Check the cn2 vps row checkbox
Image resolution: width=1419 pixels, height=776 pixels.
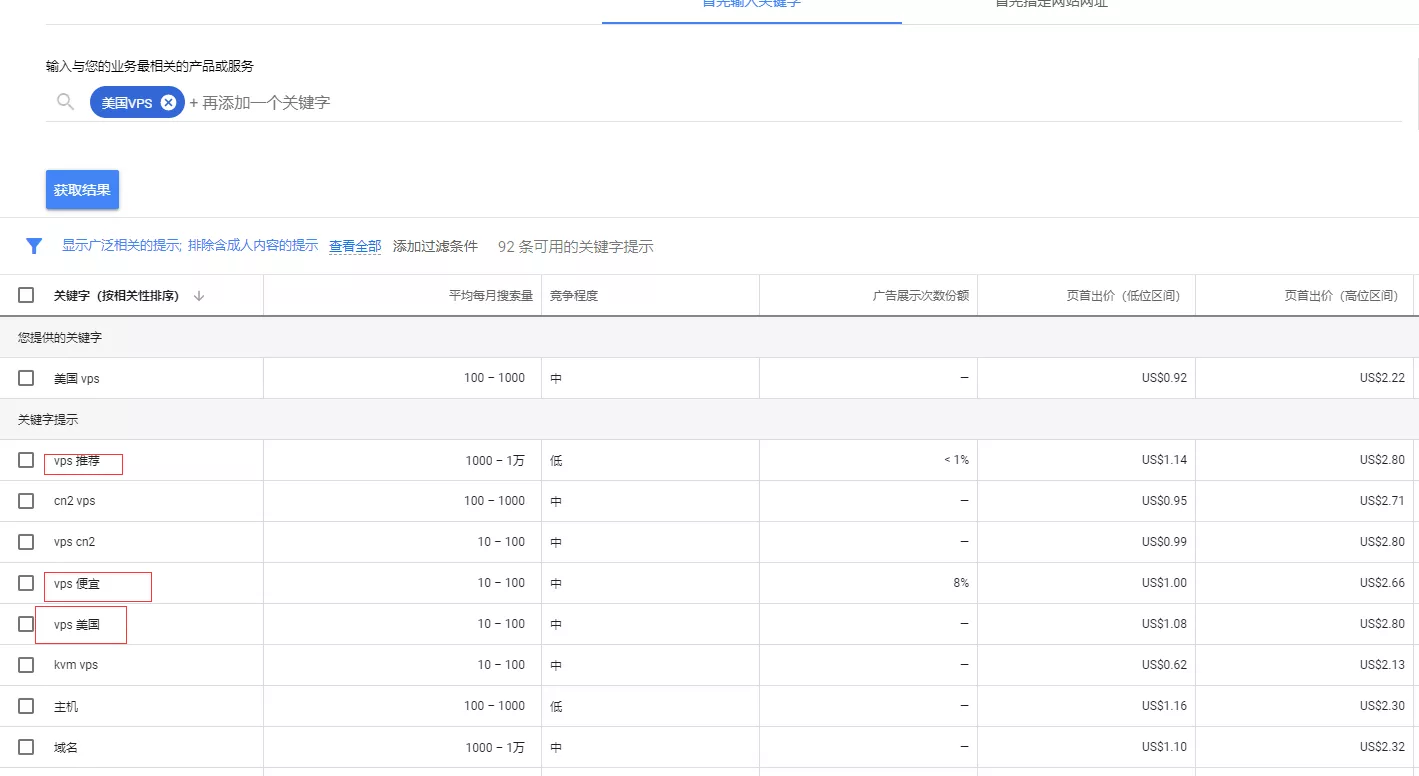pyautogui.click(x=26, y=501)
